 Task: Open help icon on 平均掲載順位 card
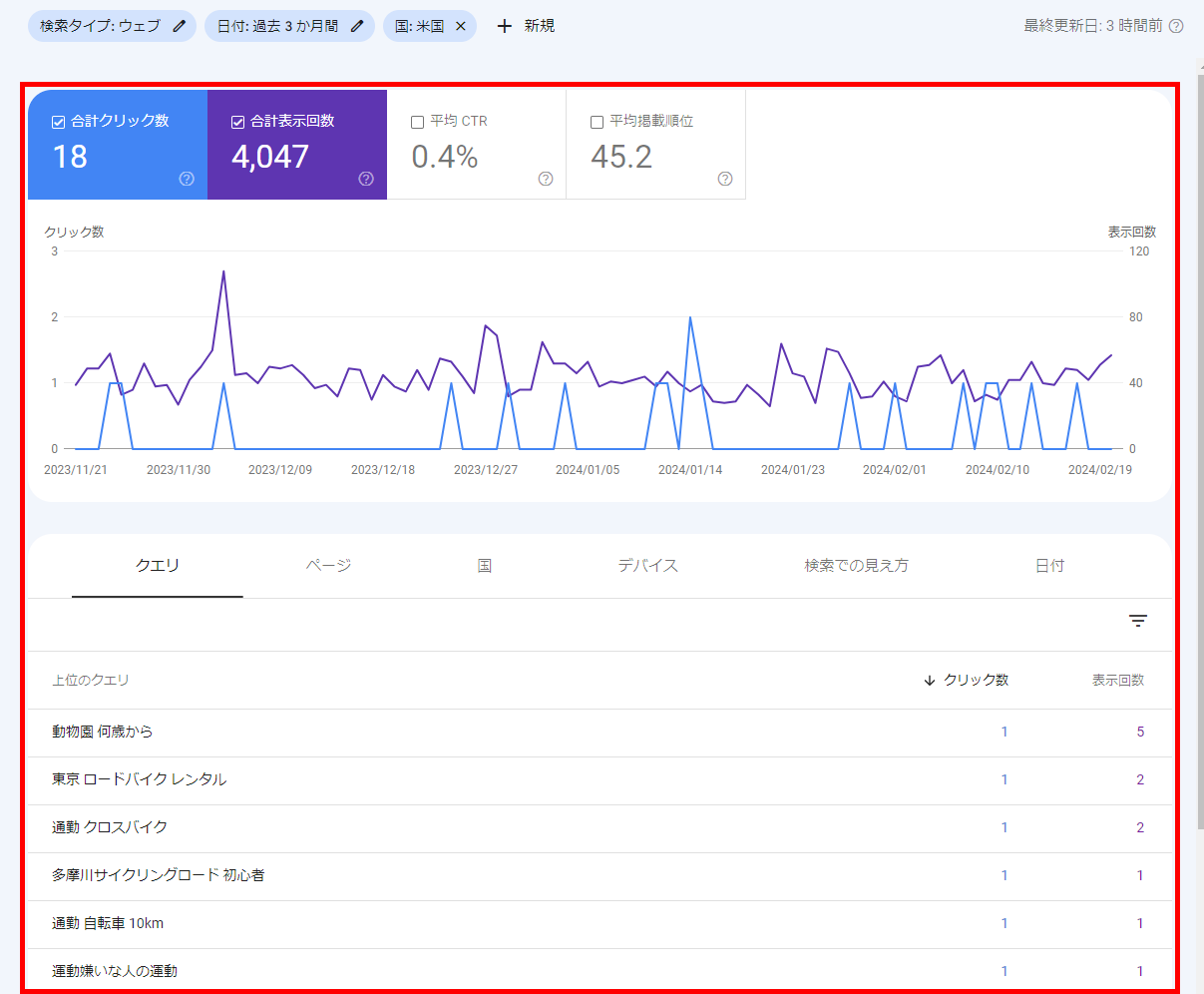tap(725, 179)
